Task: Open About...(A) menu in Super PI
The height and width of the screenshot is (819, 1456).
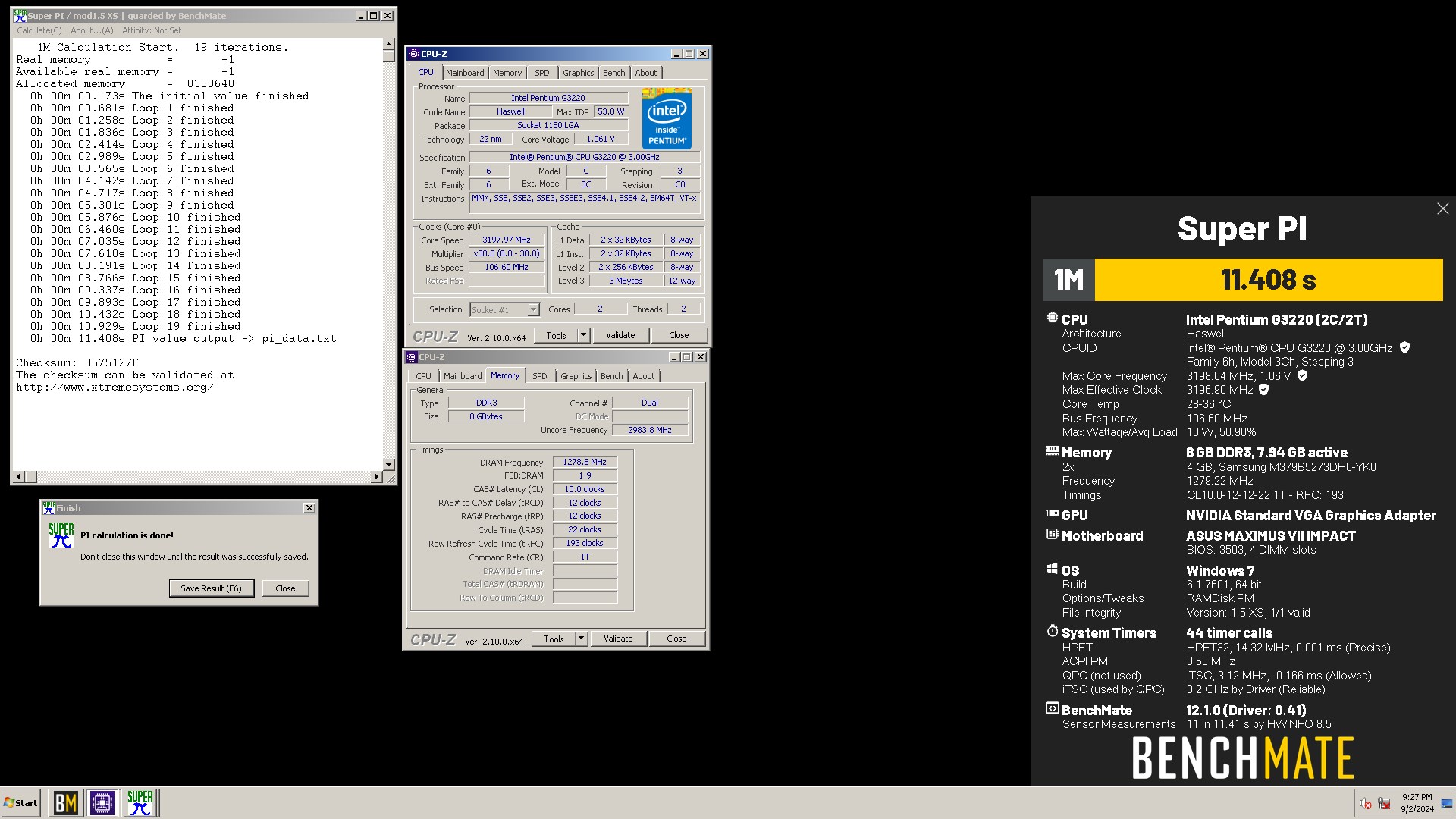Action: click(x=92, y=30)
